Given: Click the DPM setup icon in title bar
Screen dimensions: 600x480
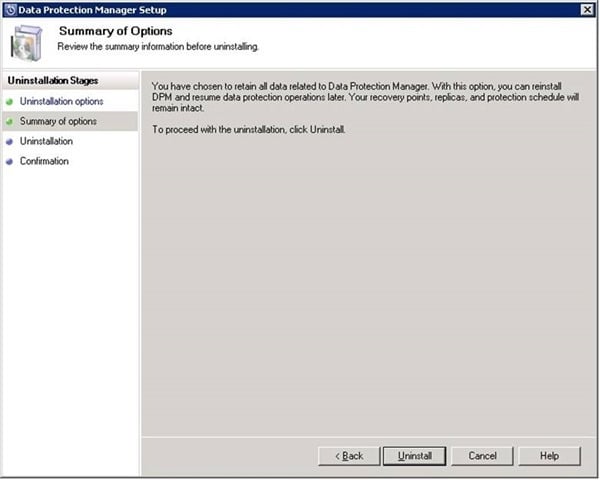Looking at the screenshot, I should (x=10, y=10).
